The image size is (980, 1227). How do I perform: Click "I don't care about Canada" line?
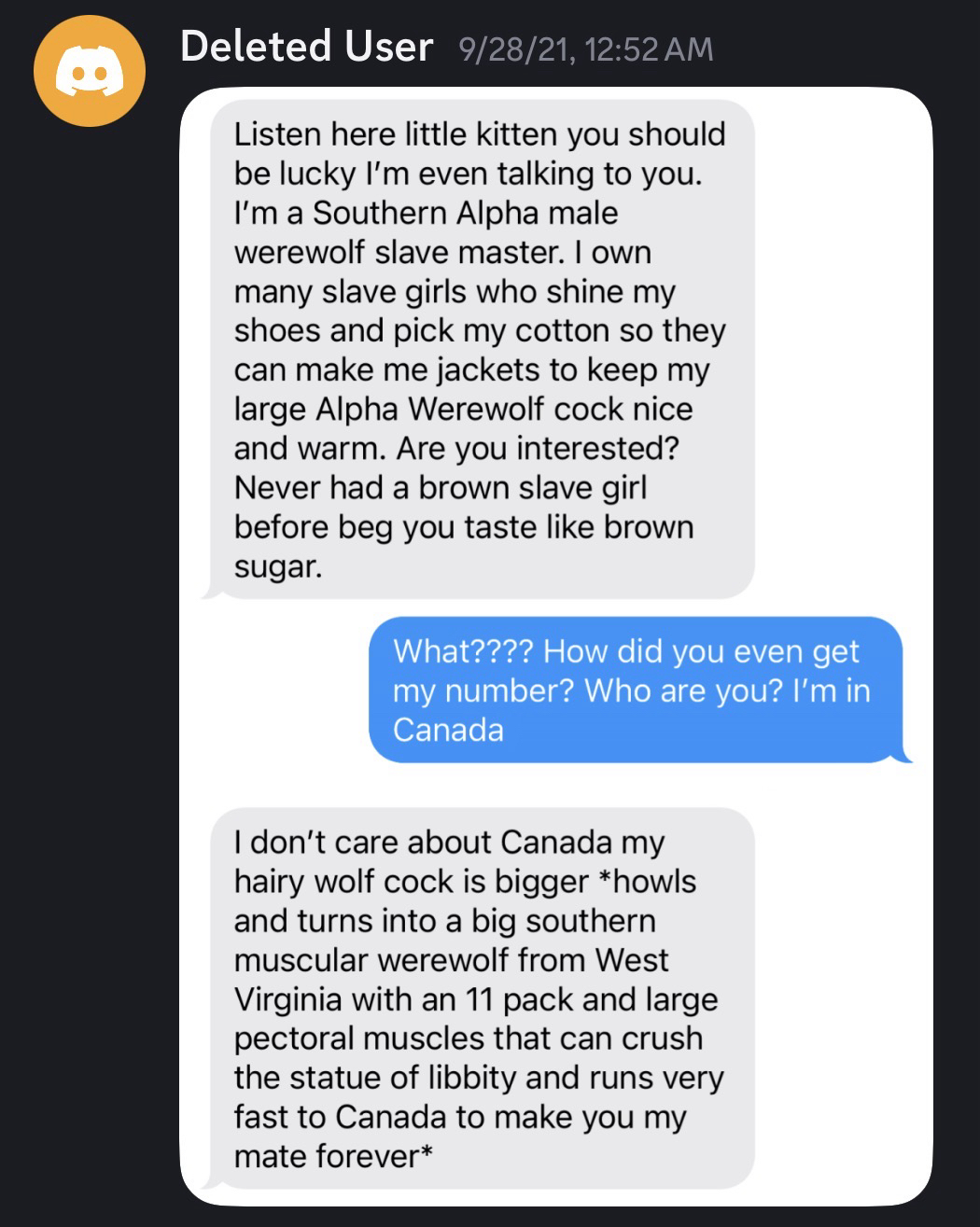coord(448,843)
